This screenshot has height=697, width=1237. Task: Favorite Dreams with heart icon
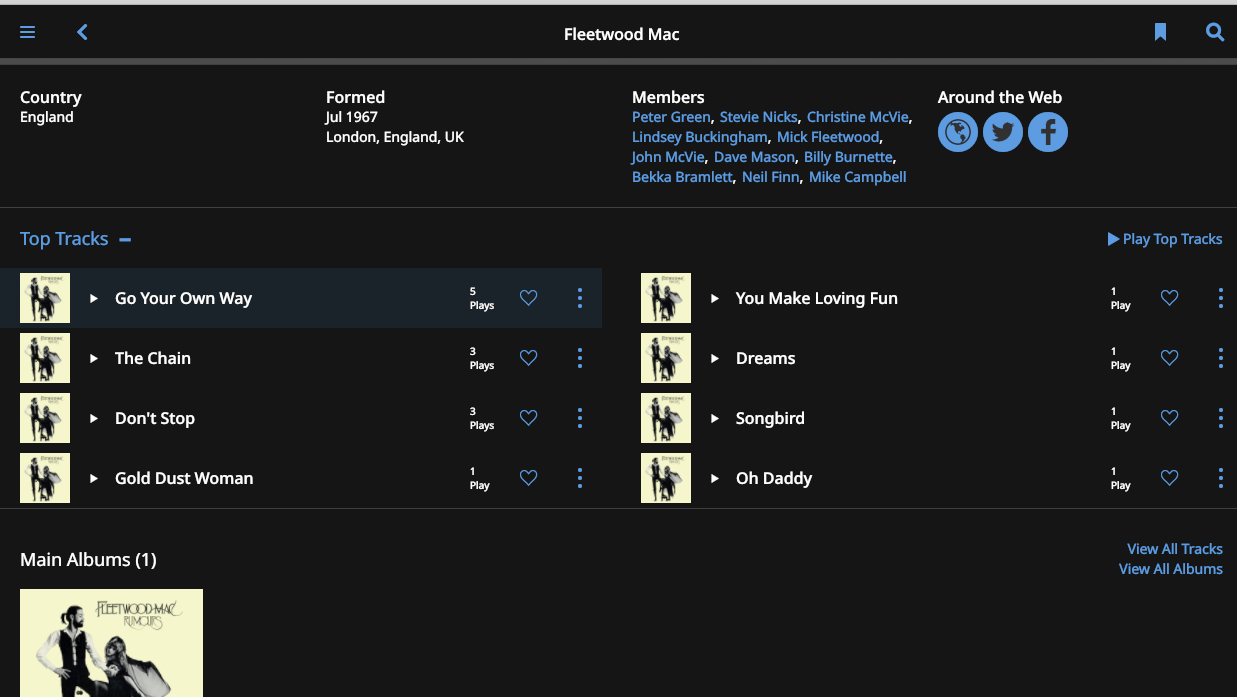pos(1169,358)
